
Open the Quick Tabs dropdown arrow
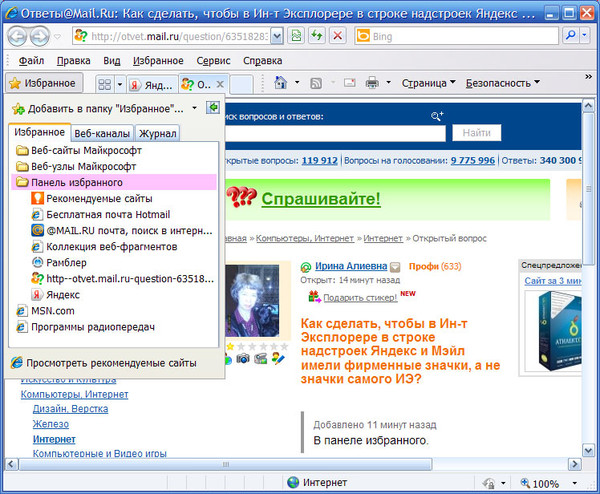(x=119, y=84)
